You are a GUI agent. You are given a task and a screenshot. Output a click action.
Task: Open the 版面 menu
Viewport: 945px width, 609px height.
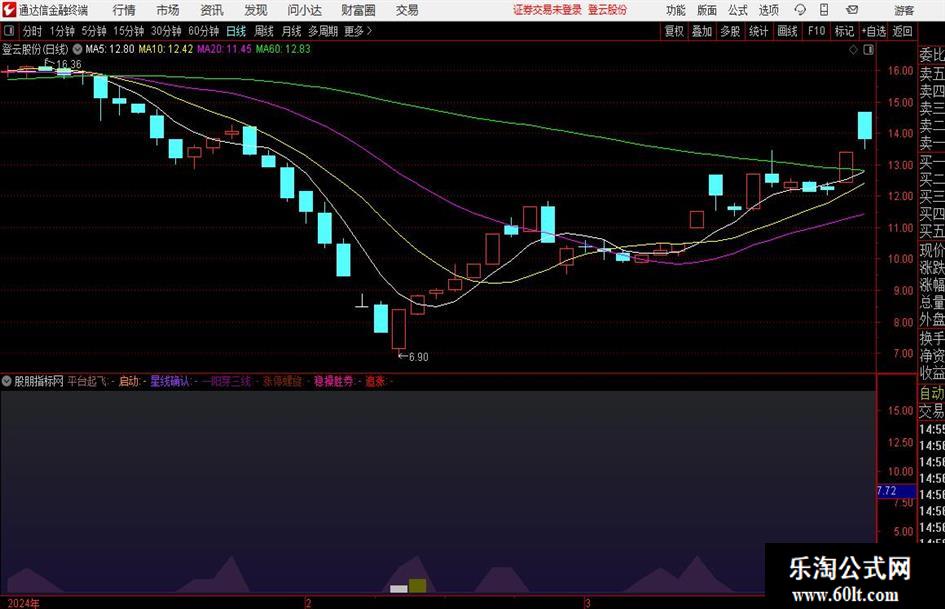[x=706, y=10]
